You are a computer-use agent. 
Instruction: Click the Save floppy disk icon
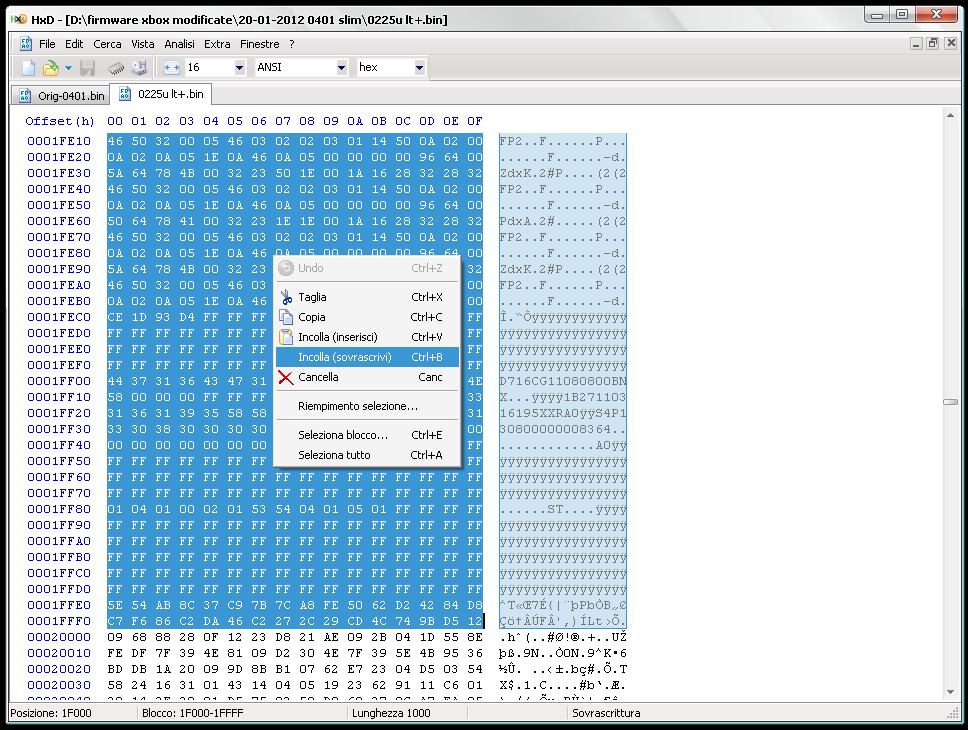point(87,67)
